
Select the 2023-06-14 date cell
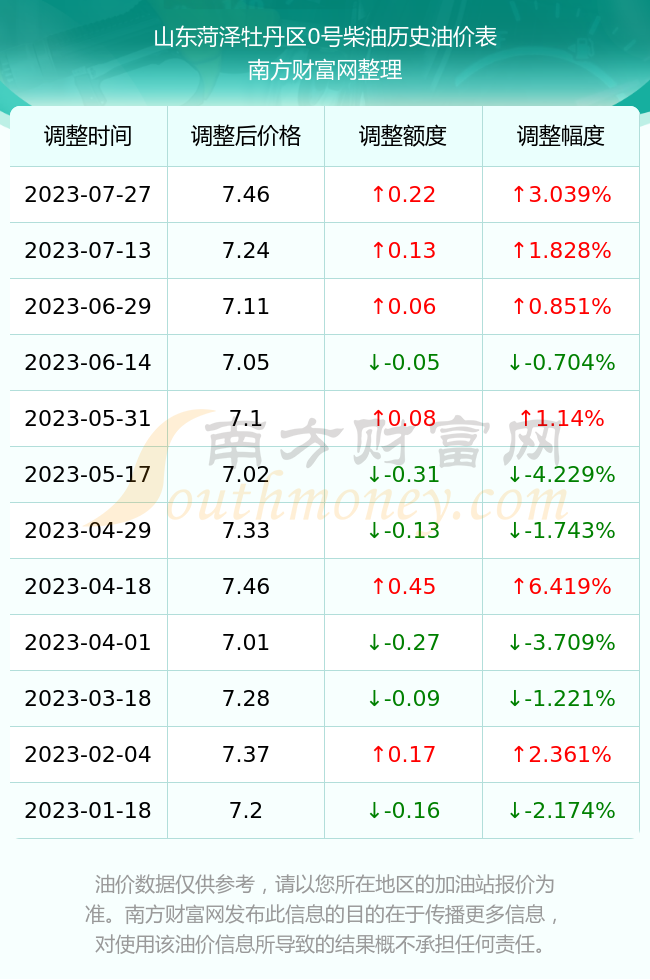88,362
